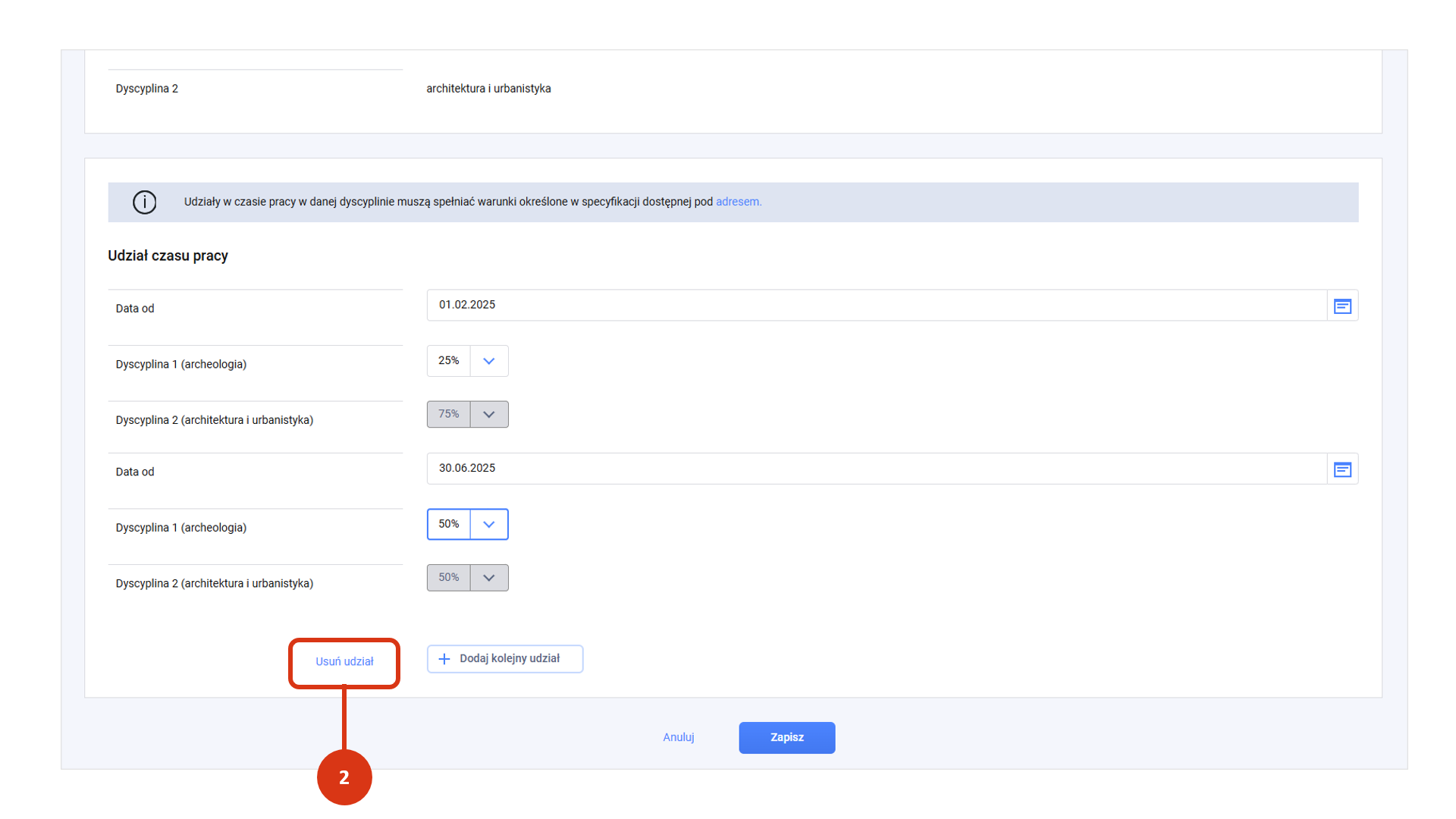Screen dimensions: 1456x819
Task: Select the 75% value for Dyscyplina 2
Action: (x=449, y=415)
